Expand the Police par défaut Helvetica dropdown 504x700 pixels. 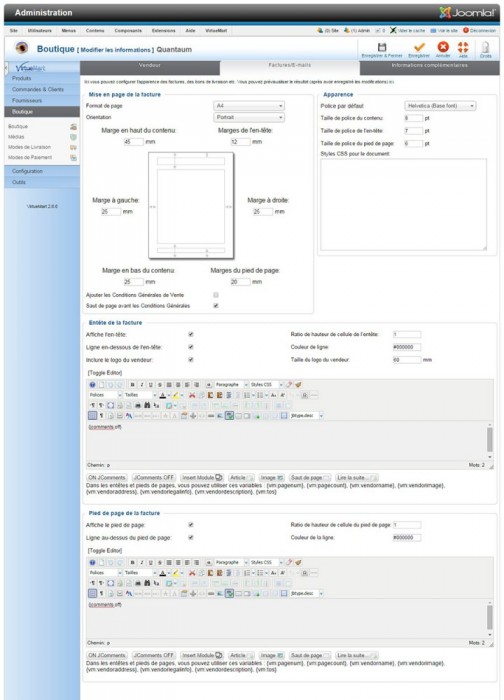tap(440, 106)
